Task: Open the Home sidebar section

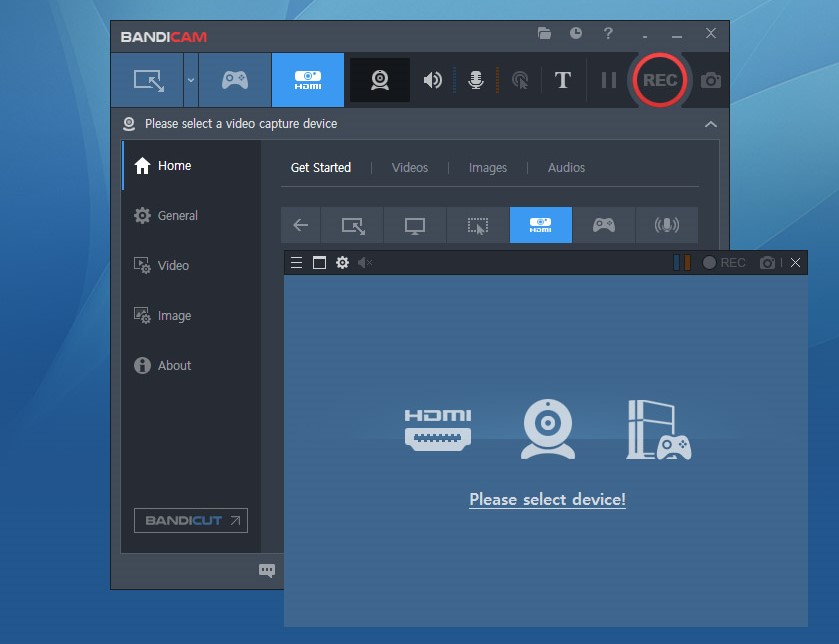Action: coord(192,166)
